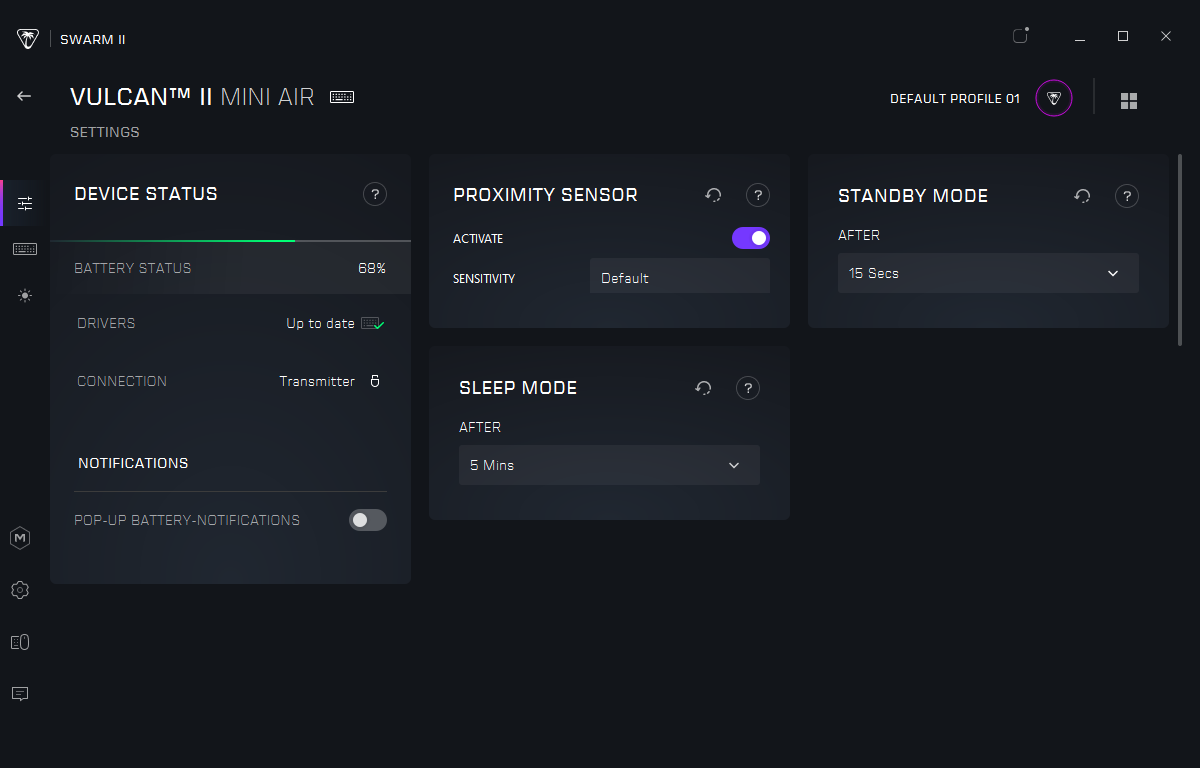This screenshot has height=768, width=1200.
Task: Close the Swarm II window
Action: click(x=1166, y=36)
